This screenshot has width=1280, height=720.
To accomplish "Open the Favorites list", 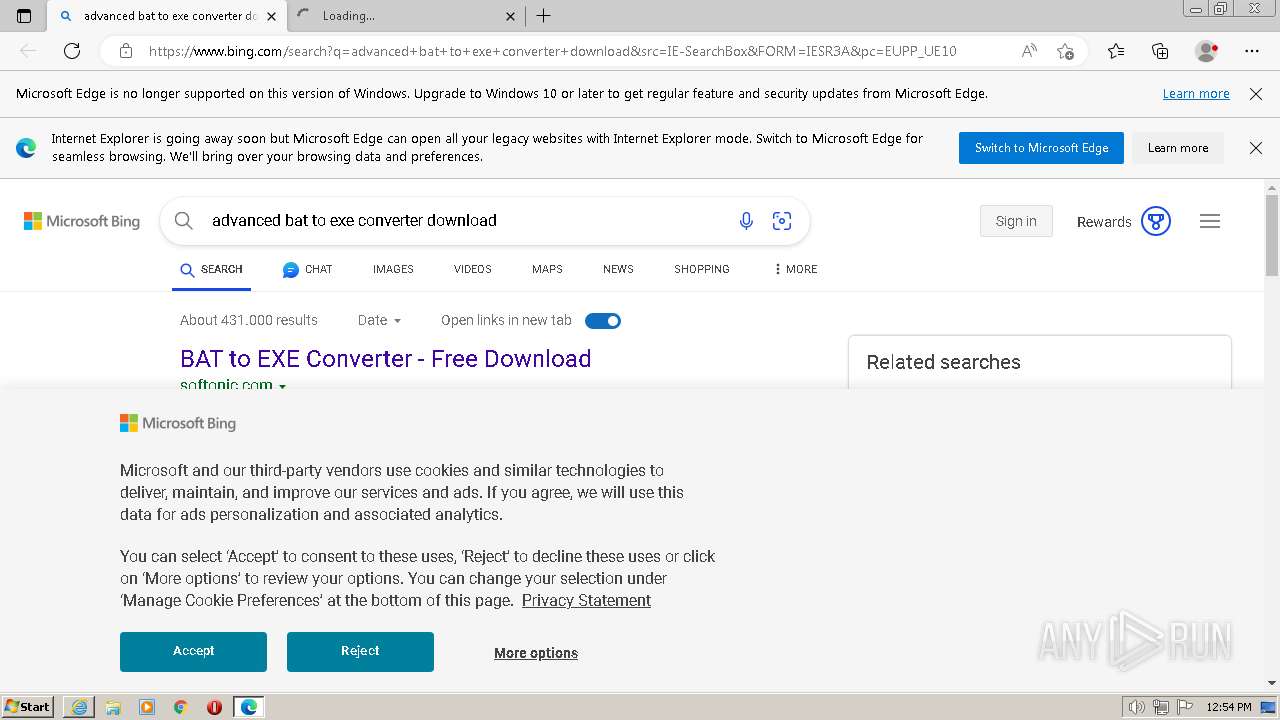I will (x=1116, y=51).
